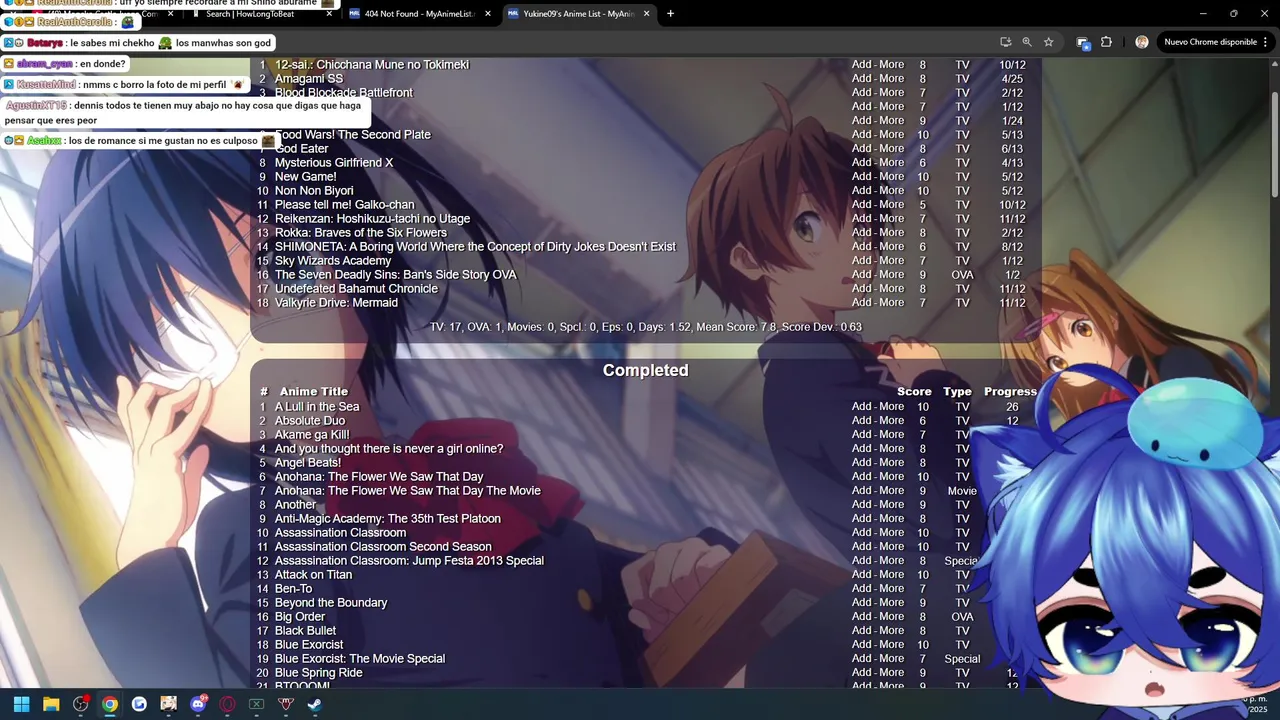Screen dimensions: 1280x720
Task: Open Reikenzan: Hoshikuzu-tachi no Utage link
Action: pyautogui.click(x=372, y=219)
